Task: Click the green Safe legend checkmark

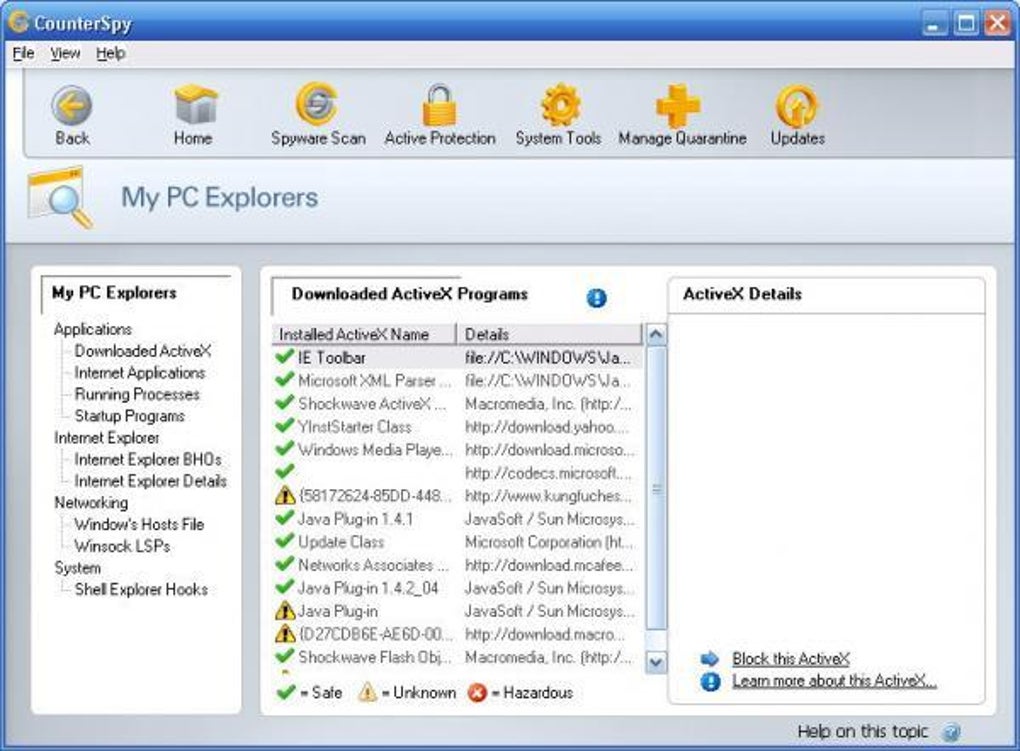Action: [286, 692]
